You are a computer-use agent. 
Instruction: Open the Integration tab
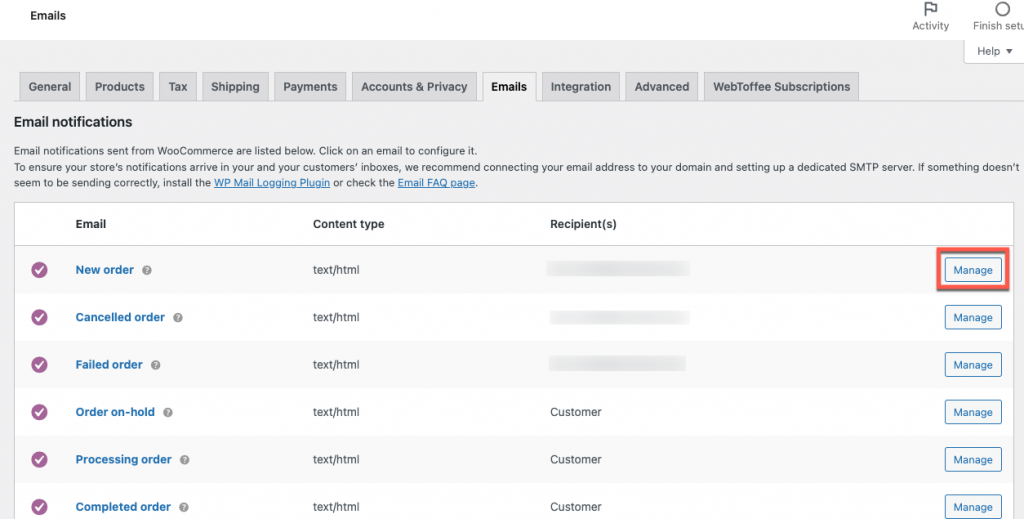point(581,87)
